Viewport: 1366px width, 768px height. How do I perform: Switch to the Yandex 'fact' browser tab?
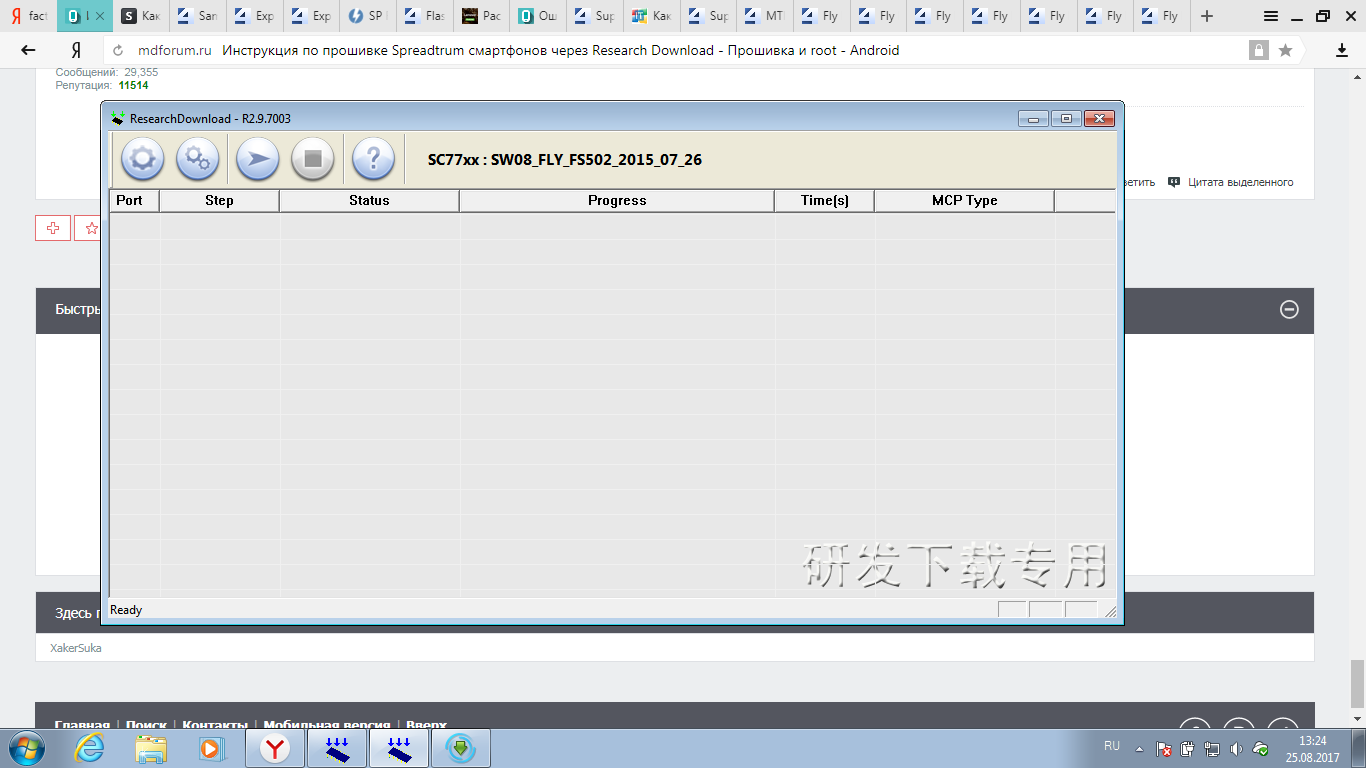(28, 16)
